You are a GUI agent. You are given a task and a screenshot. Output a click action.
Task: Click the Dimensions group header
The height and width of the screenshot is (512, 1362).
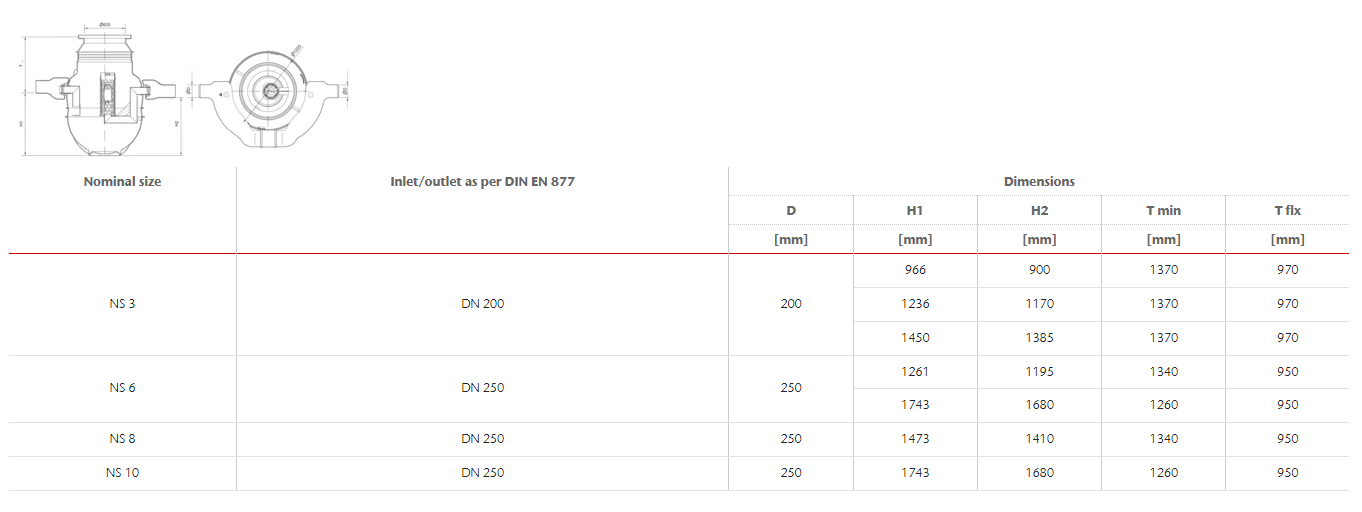click(x=1039, y=182)
